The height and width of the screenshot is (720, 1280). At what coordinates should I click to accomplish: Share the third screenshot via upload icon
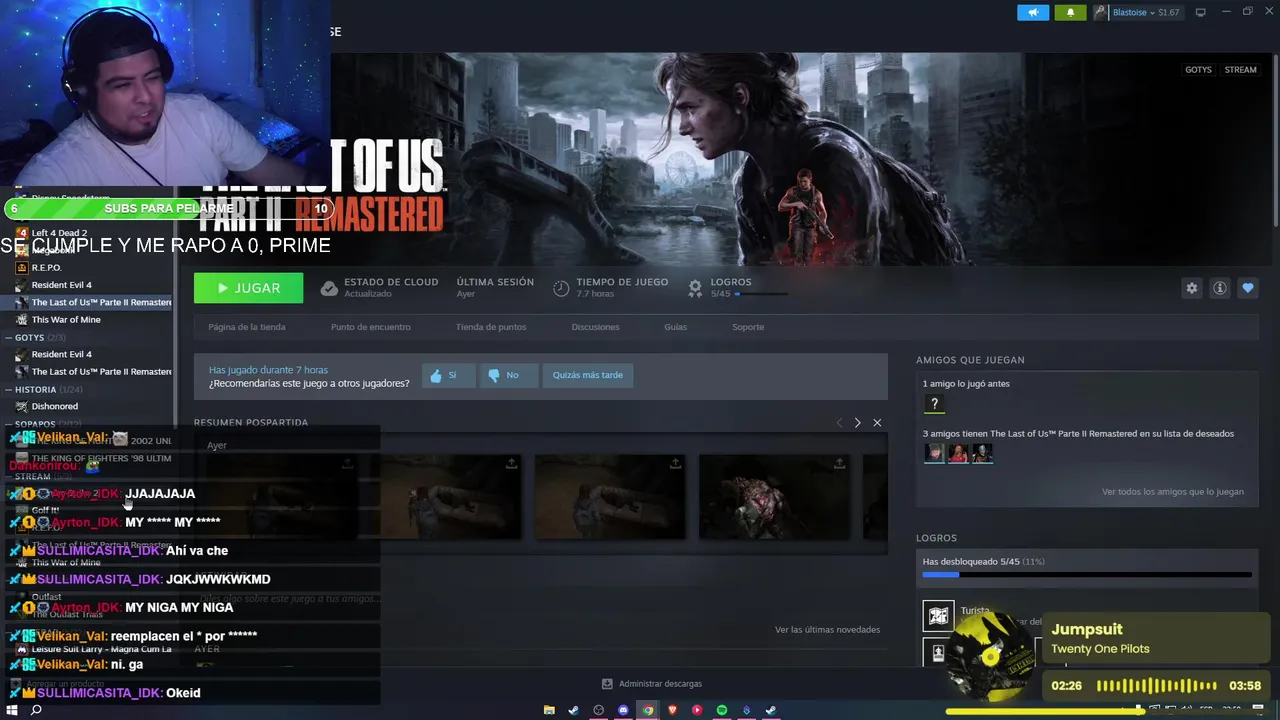coord(675,463)
